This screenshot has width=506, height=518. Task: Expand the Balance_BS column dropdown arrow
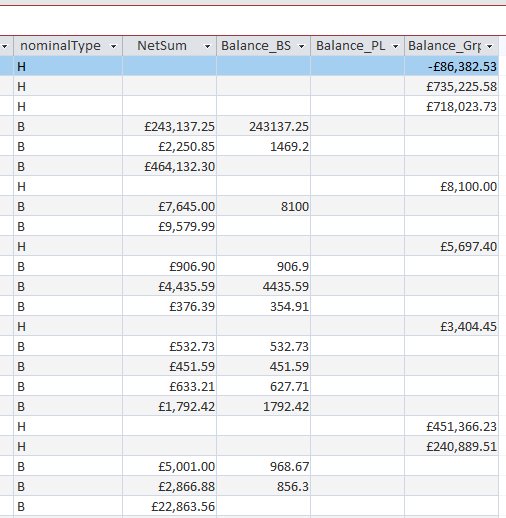pyautogui.click(x=301, y=46)
